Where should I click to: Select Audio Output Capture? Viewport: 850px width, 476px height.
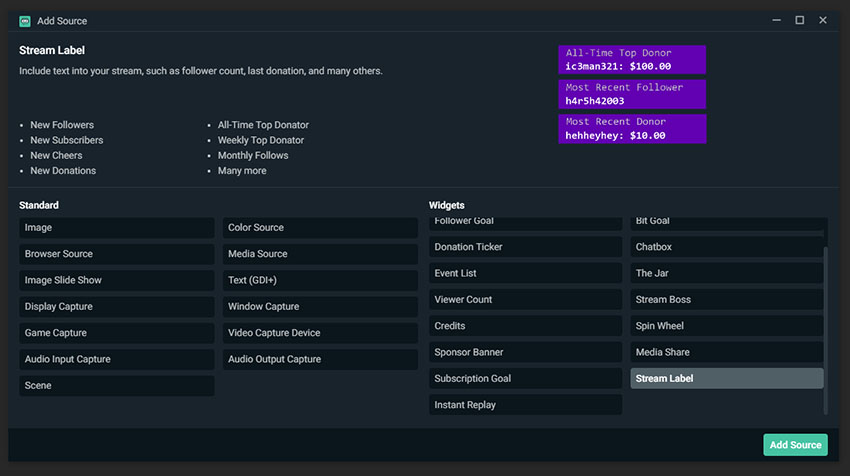(320, 359)
